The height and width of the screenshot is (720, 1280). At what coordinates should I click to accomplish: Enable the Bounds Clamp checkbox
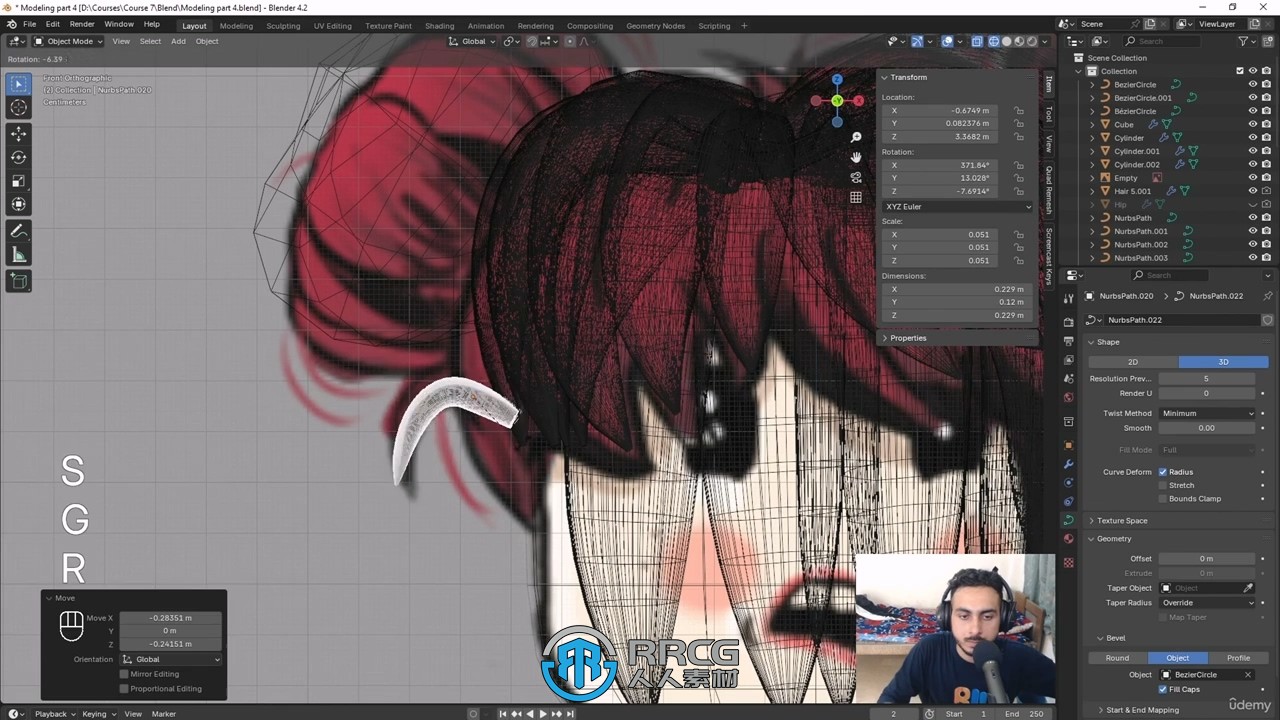(1163, 498)
